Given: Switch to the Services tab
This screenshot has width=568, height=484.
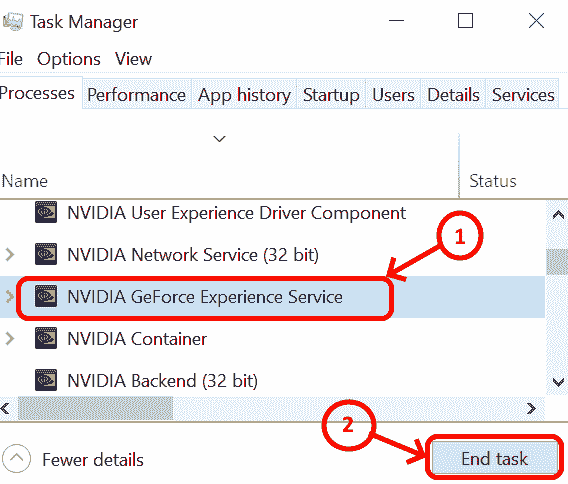Looking at the screenshot, I should 523,95.
